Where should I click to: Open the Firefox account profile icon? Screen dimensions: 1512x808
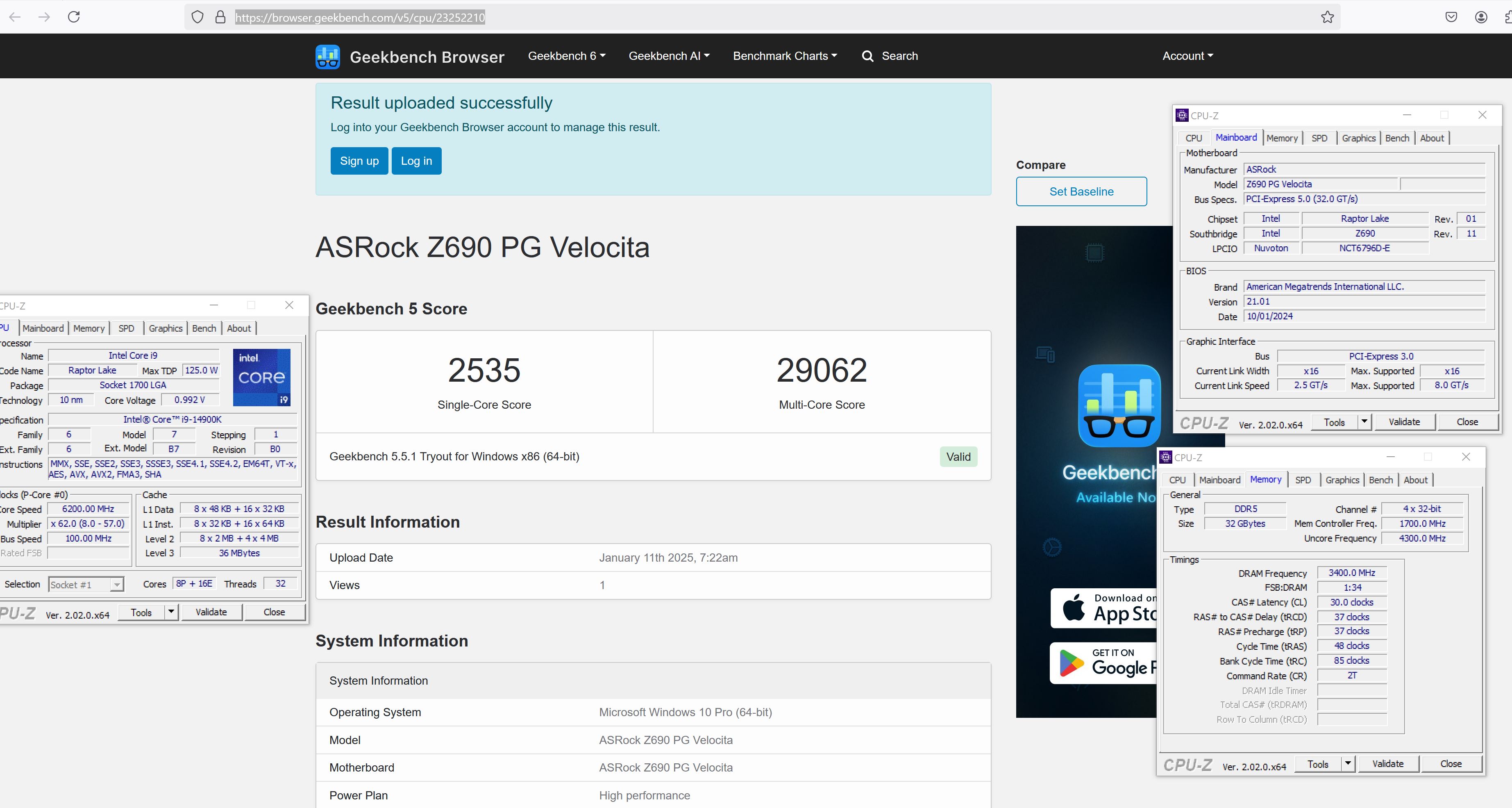coord(1481,17)
